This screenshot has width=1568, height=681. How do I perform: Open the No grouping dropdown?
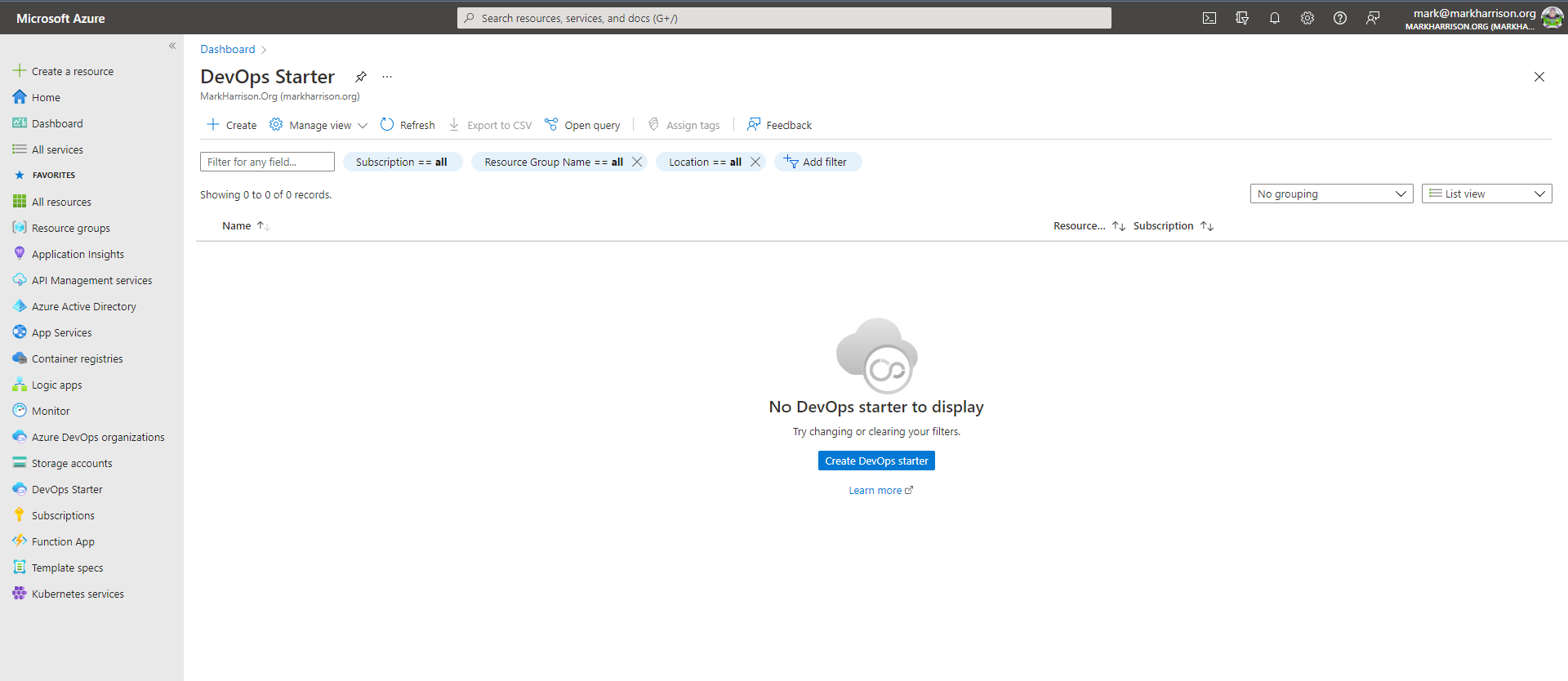[x=1331, y=194]
